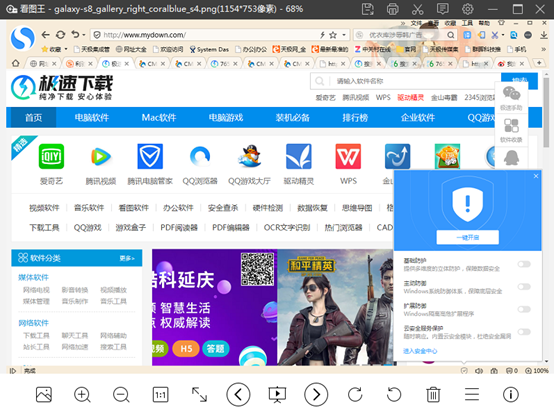Toggle the 基础防护 switch

pos(524,264)
